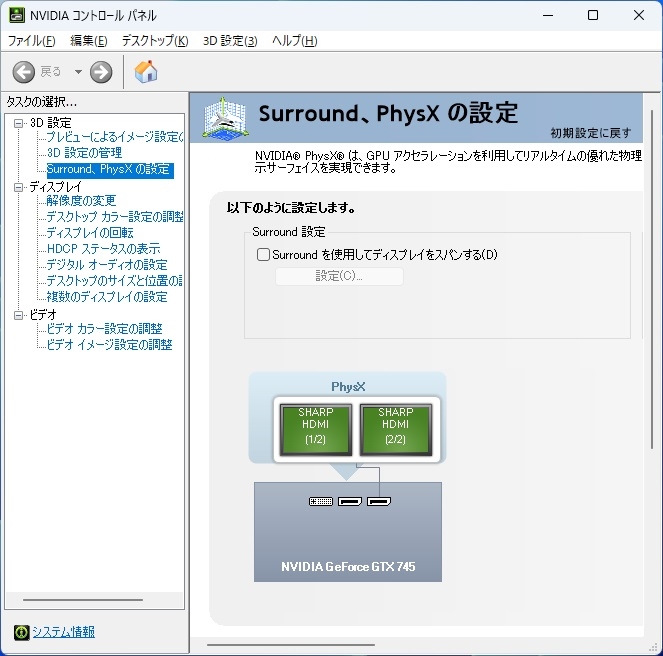Collapse the ディスプレイ tree node
The height and width of the screenshot is (656, 663).
[x=18, y=187]
